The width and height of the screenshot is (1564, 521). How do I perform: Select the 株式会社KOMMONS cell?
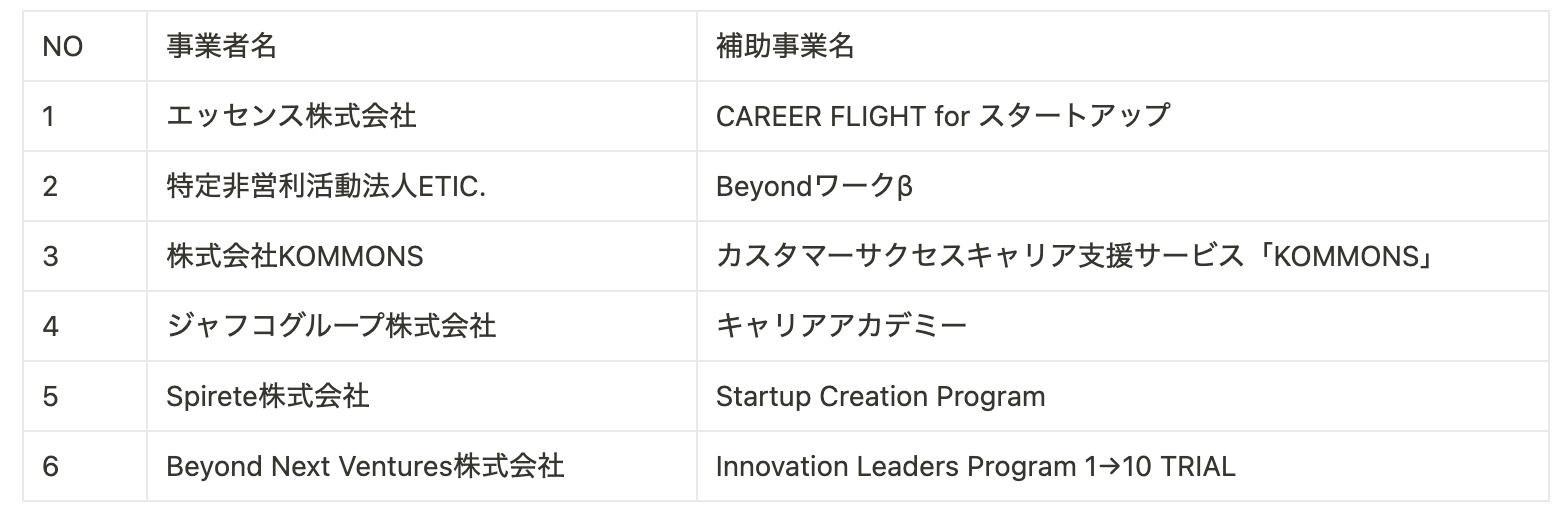[295, 256]
